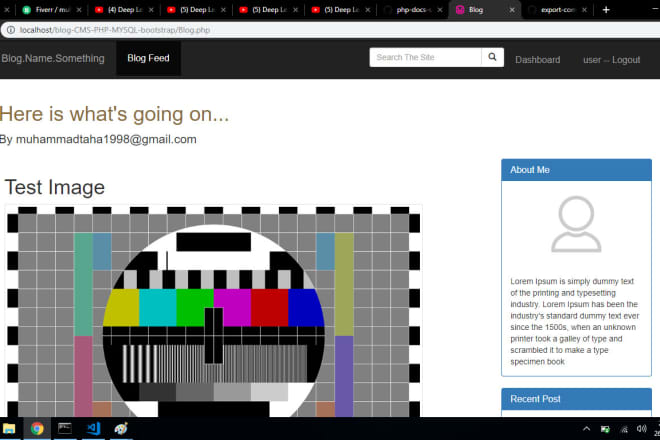The height and width of the screenshot is (440, 660).
Task: Click the About Me panel heading
Action: 576,170
